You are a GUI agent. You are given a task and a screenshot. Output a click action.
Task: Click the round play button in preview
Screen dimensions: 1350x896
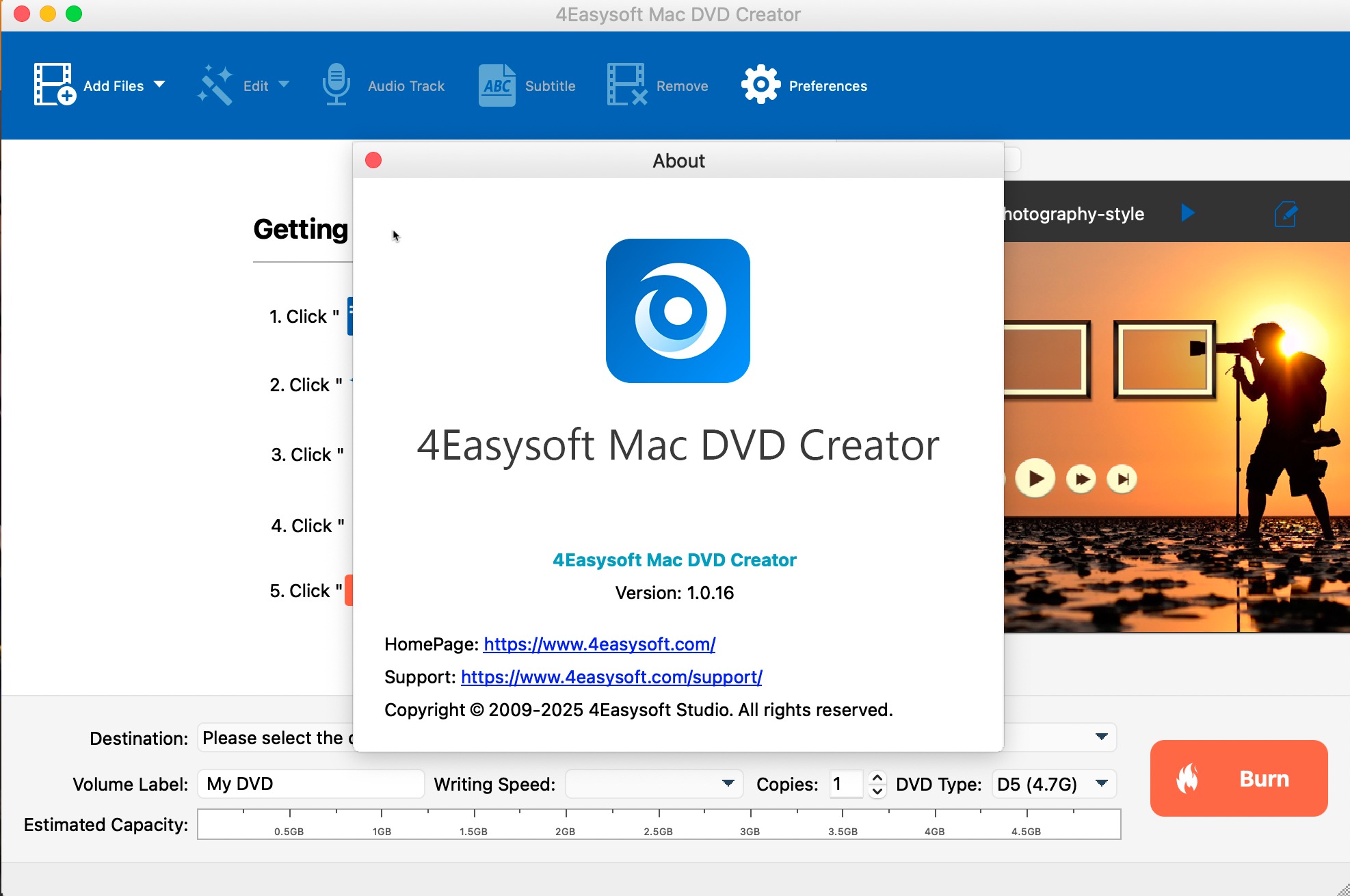[1035, 478]
